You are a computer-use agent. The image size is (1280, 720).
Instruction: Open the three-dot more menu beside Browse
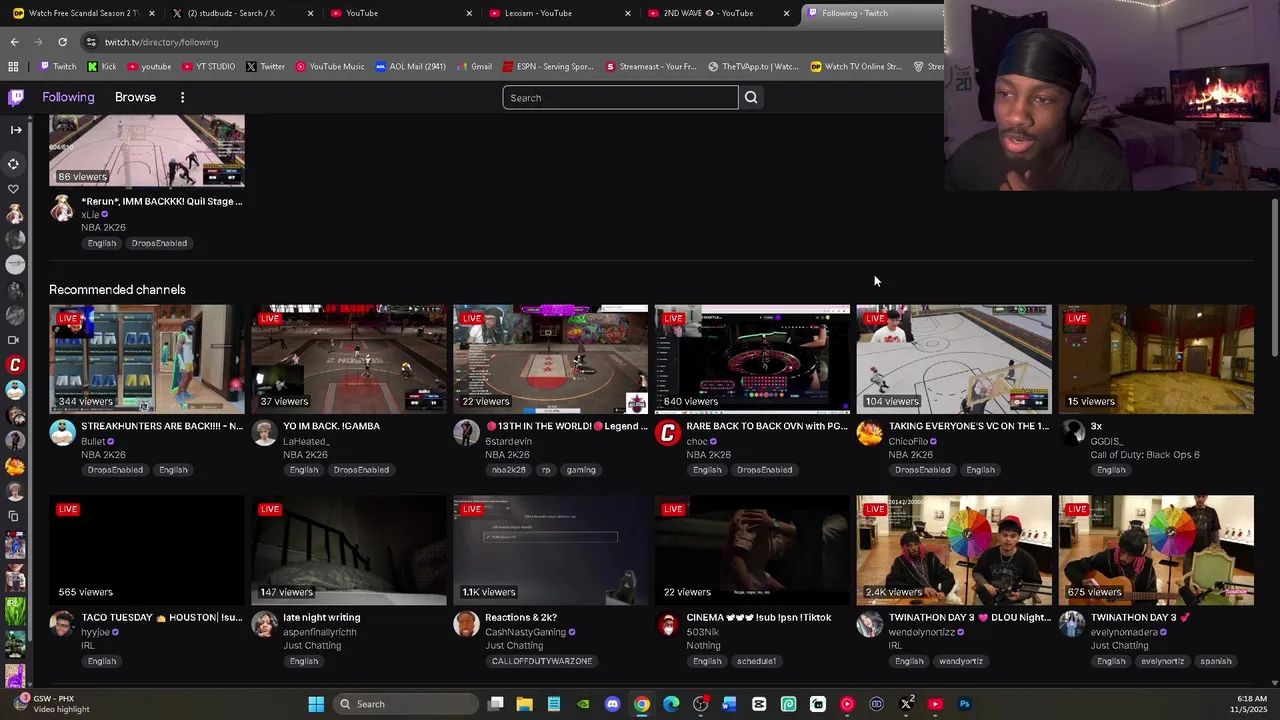182,97
